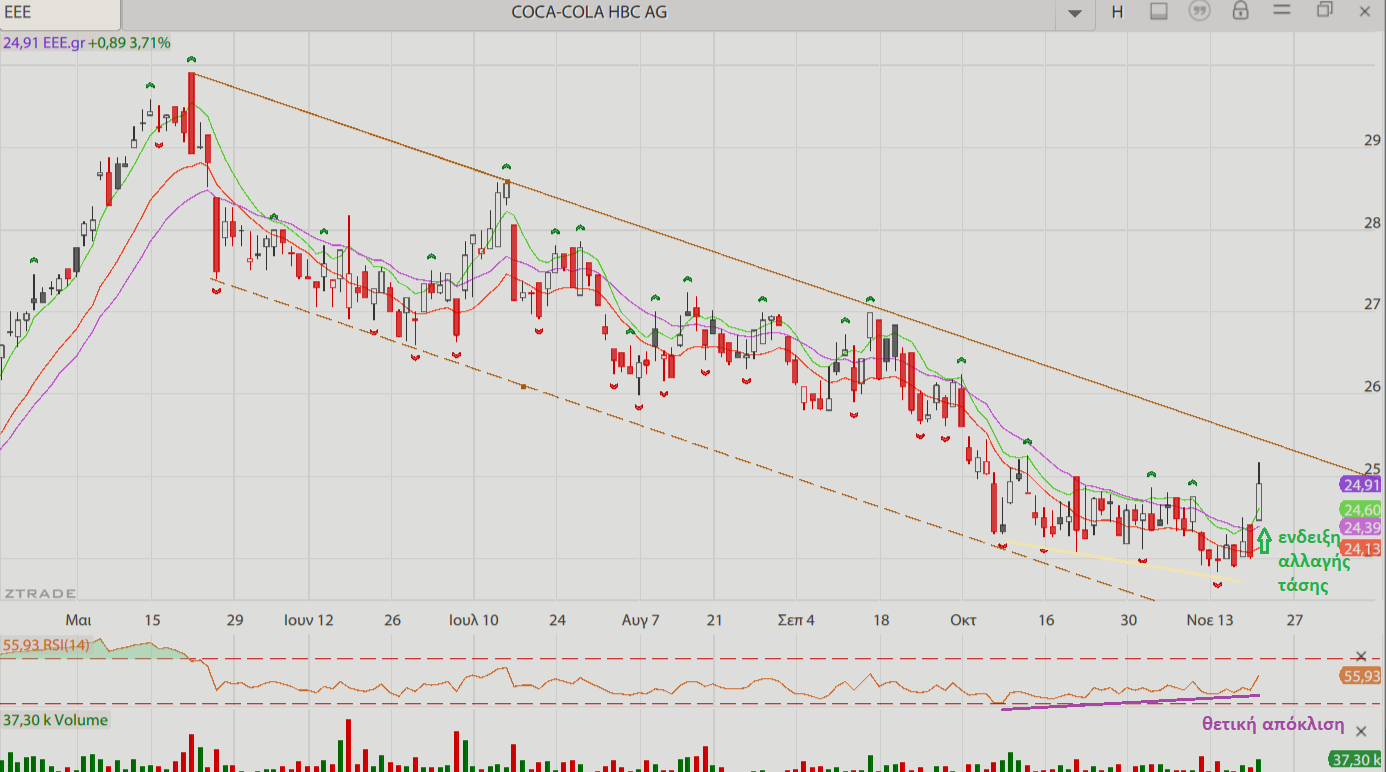Click the orange 55,93 RSI value tag
This screenshot has height=772, width=1386.
[x=1361, y=677]
